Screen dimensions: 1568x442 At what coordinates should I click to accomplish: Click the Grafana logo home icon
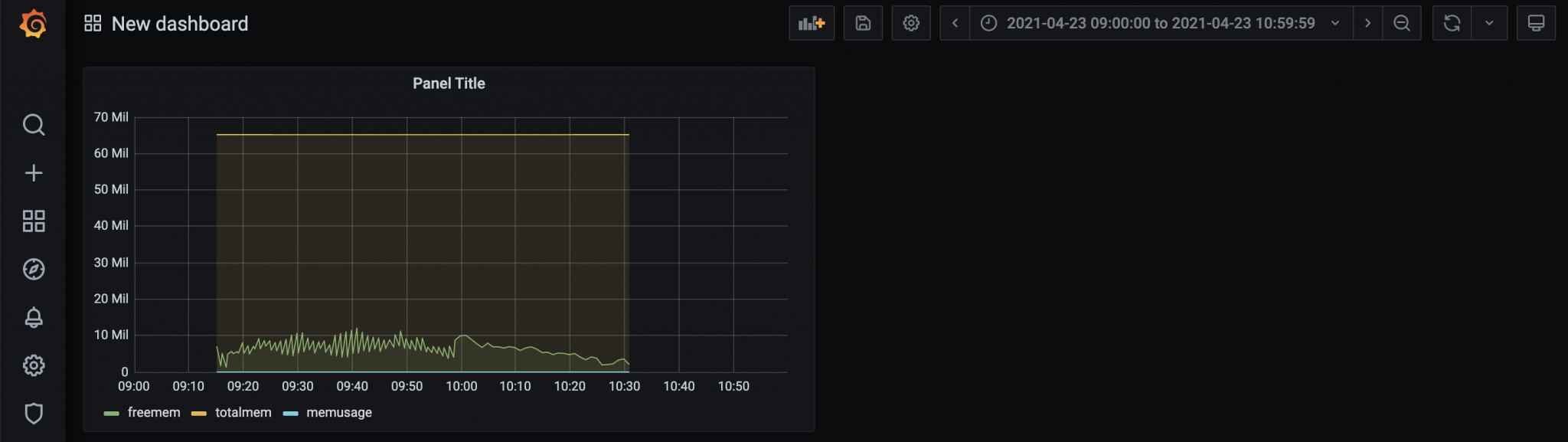pyautogui.click(x=33, y=24)
